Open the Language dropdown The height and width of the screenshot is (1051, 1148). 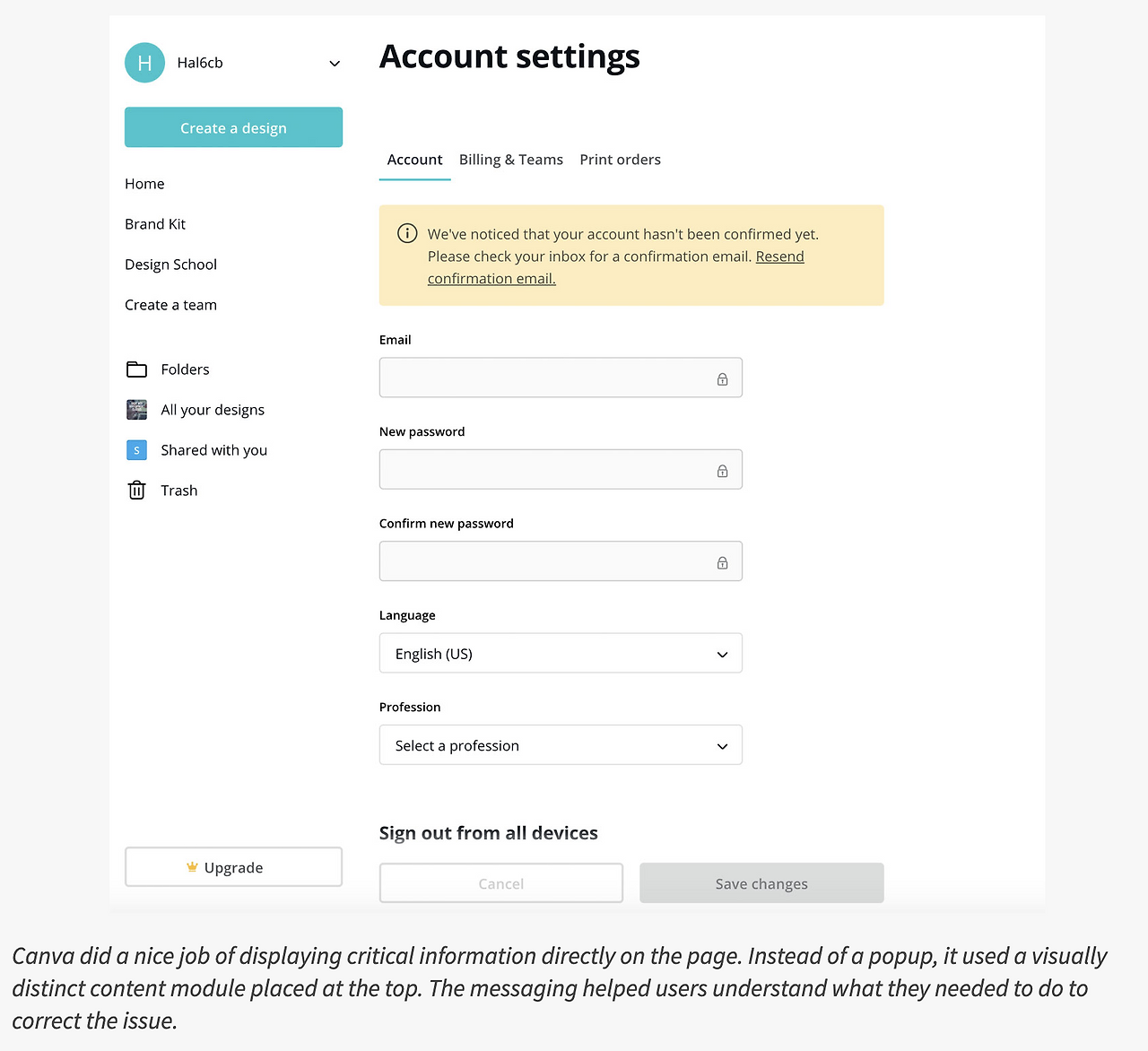(x=561, y=654)
